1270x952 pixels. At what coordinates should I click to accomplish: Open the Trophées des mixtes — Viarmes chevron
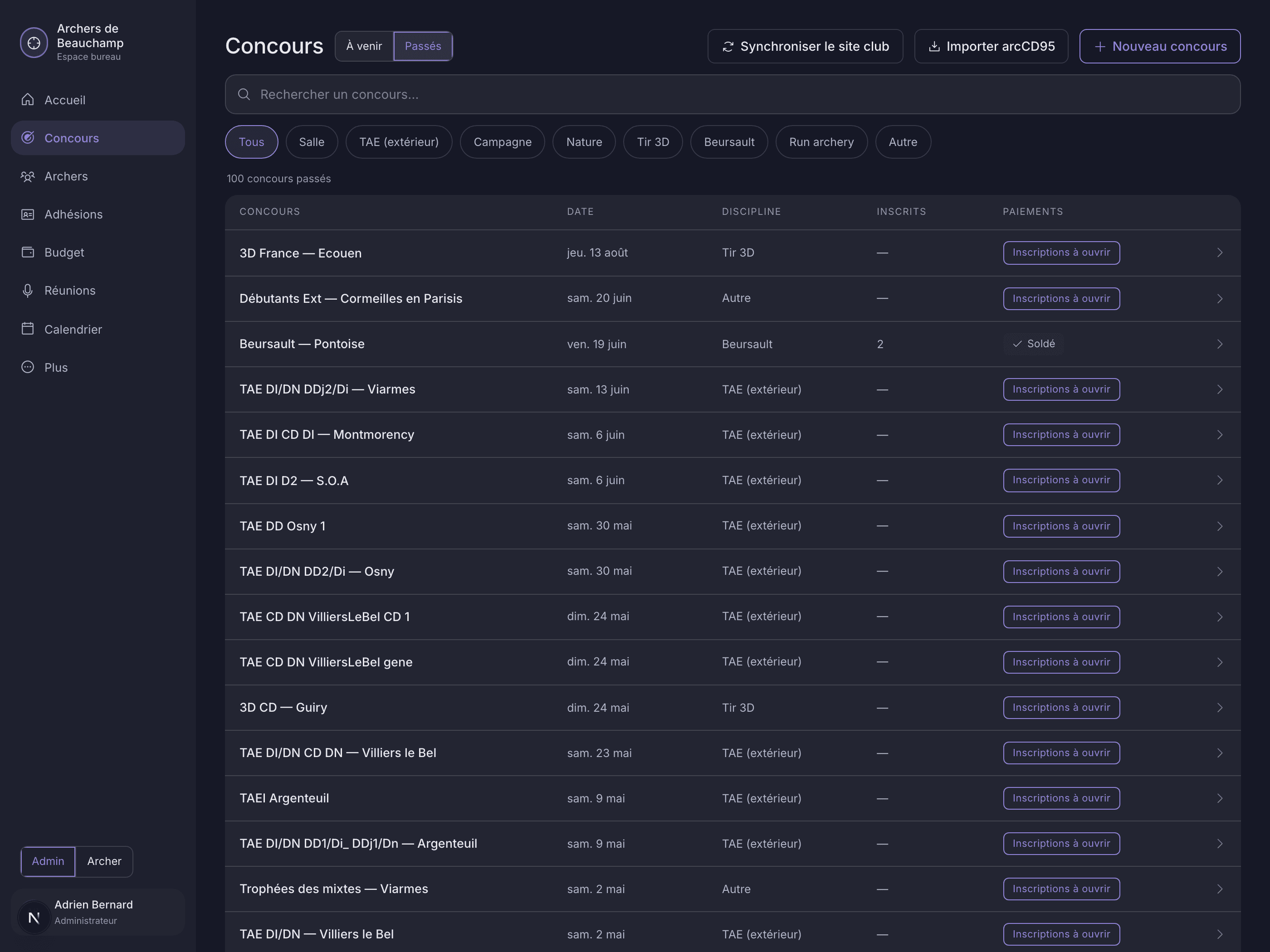pyautogui.click(x=1220, y=889)
